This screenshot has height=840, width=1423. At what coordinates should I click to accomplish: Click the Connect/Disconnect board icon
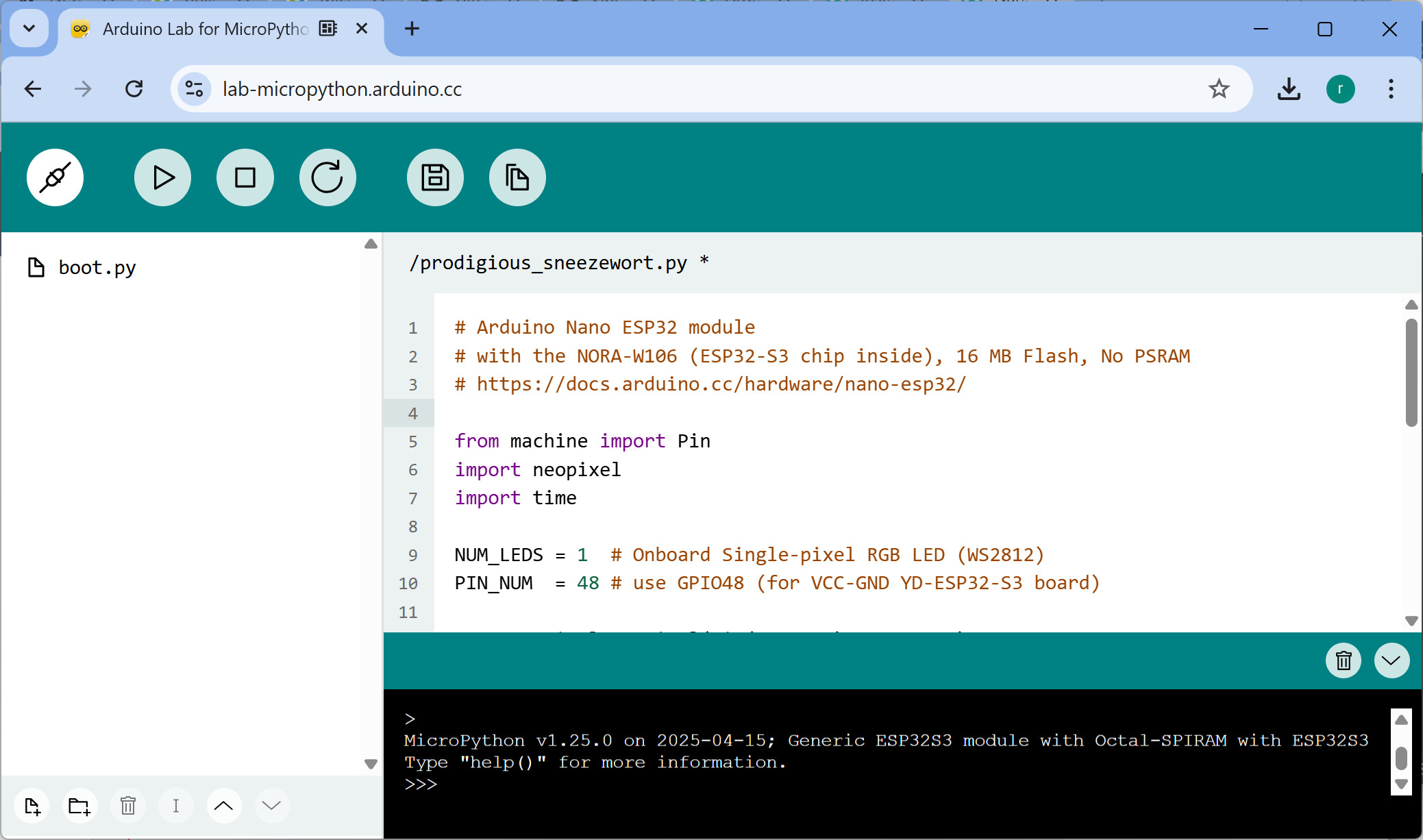[55, 177]
